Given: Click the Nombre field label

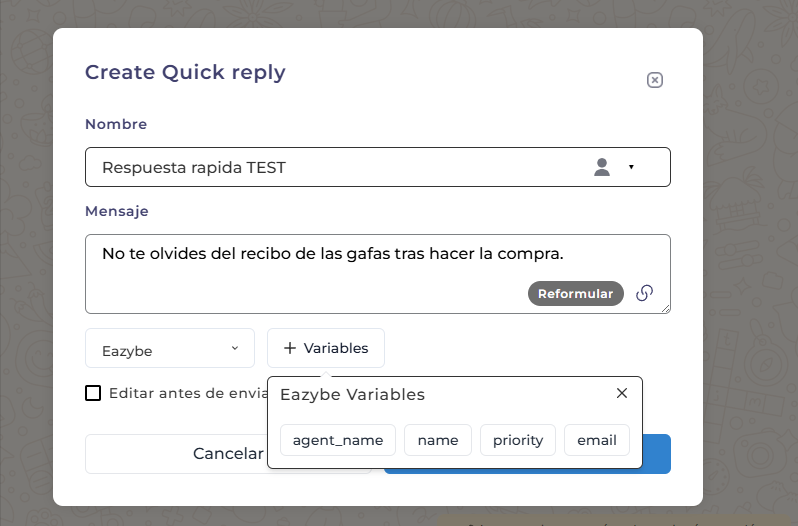Looking at the screenshot, I should 116,124.
